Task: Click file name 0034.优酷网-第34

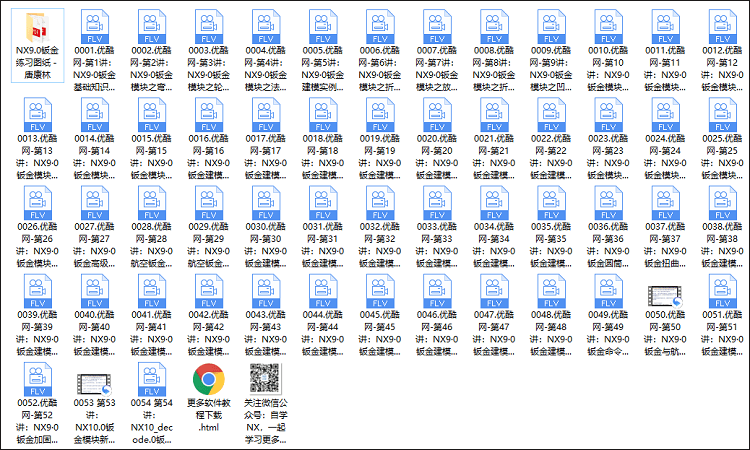Action: 494,244
